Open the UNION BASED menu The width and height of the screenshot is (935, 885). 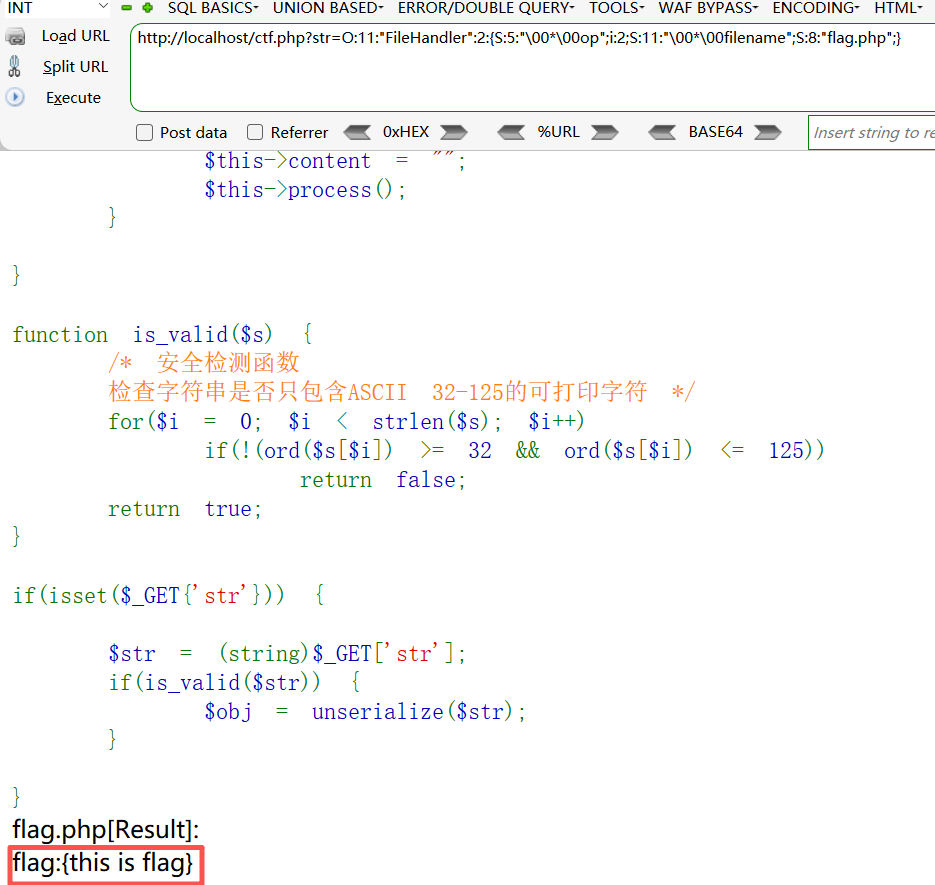coord(328,8)
